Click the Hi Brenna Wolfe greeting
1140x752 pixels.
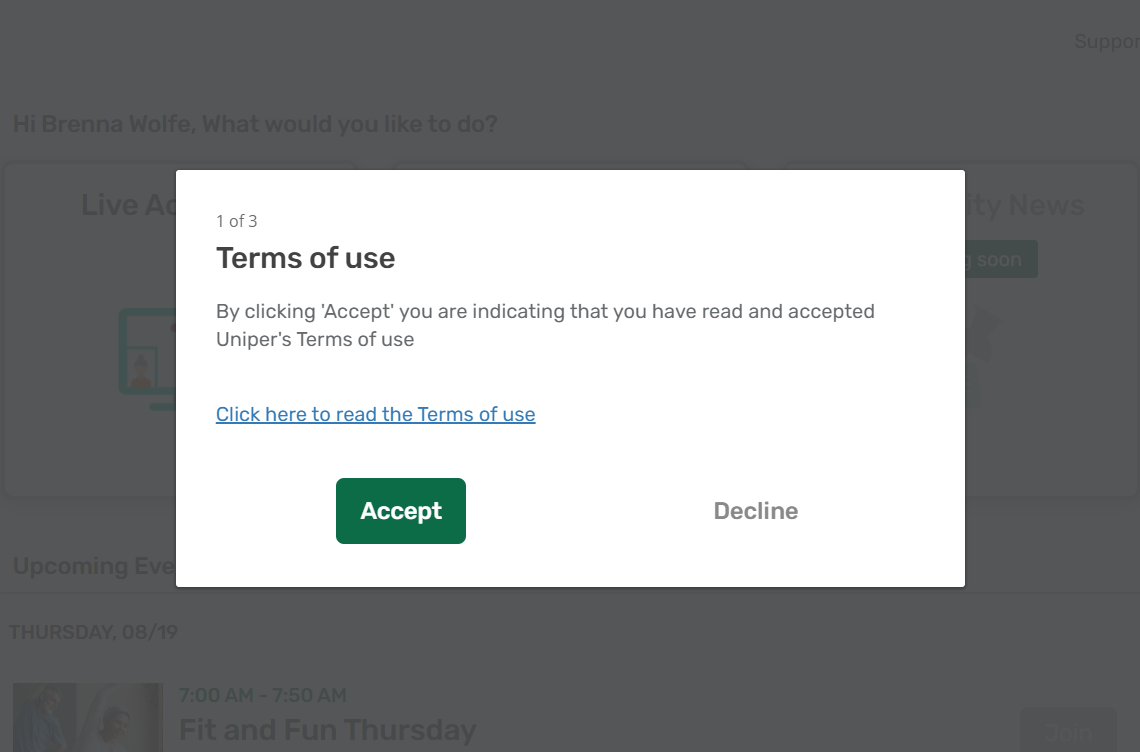click(x=254, y=123)
